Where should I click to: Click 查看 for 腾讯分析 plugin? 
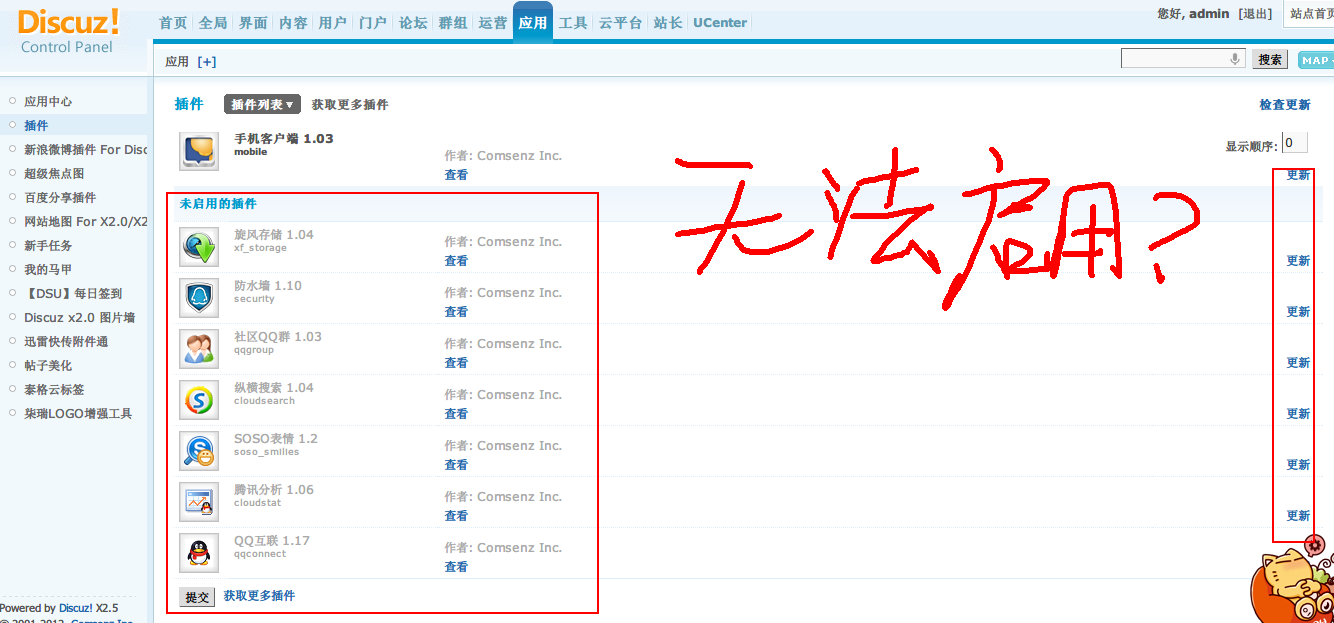[456, 516]
